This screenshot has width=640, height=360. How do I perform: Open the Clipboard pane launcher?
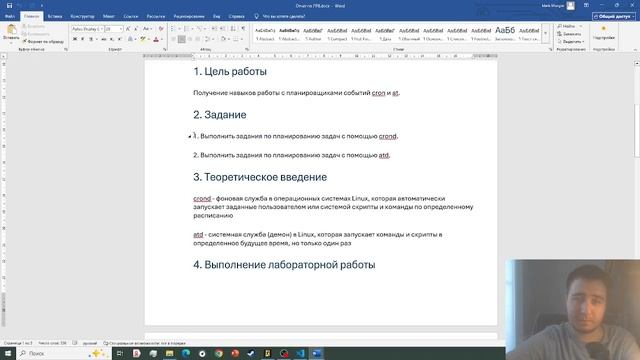(66, 49)
